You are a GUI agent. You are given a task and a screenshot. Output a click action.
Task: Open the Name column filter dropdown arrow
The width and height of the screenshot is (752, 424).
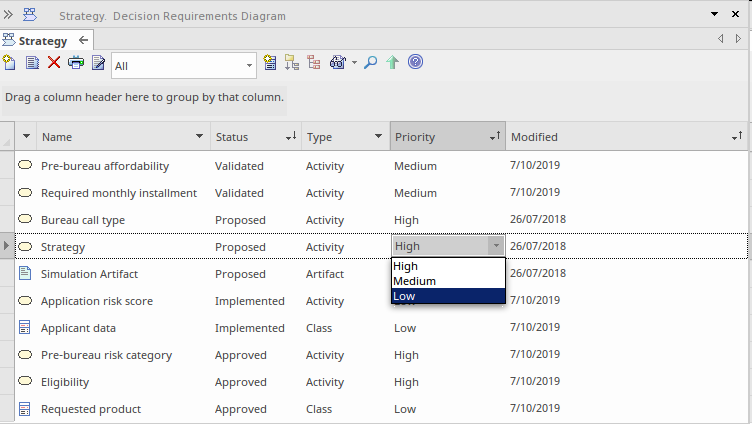(198, 137)
